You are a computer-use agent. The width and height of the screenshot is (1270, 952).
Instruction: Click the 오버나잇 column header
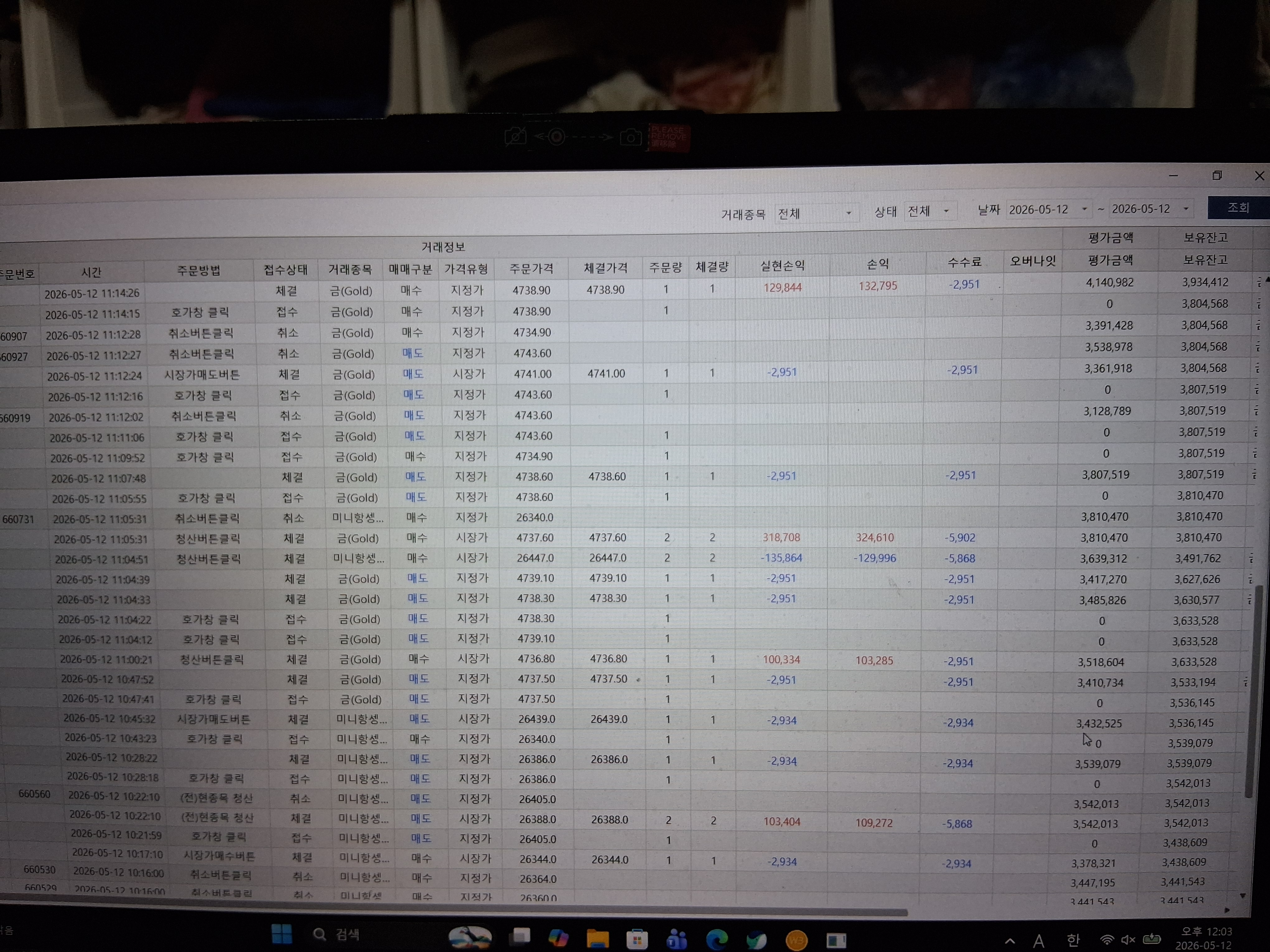point(1032,261)
